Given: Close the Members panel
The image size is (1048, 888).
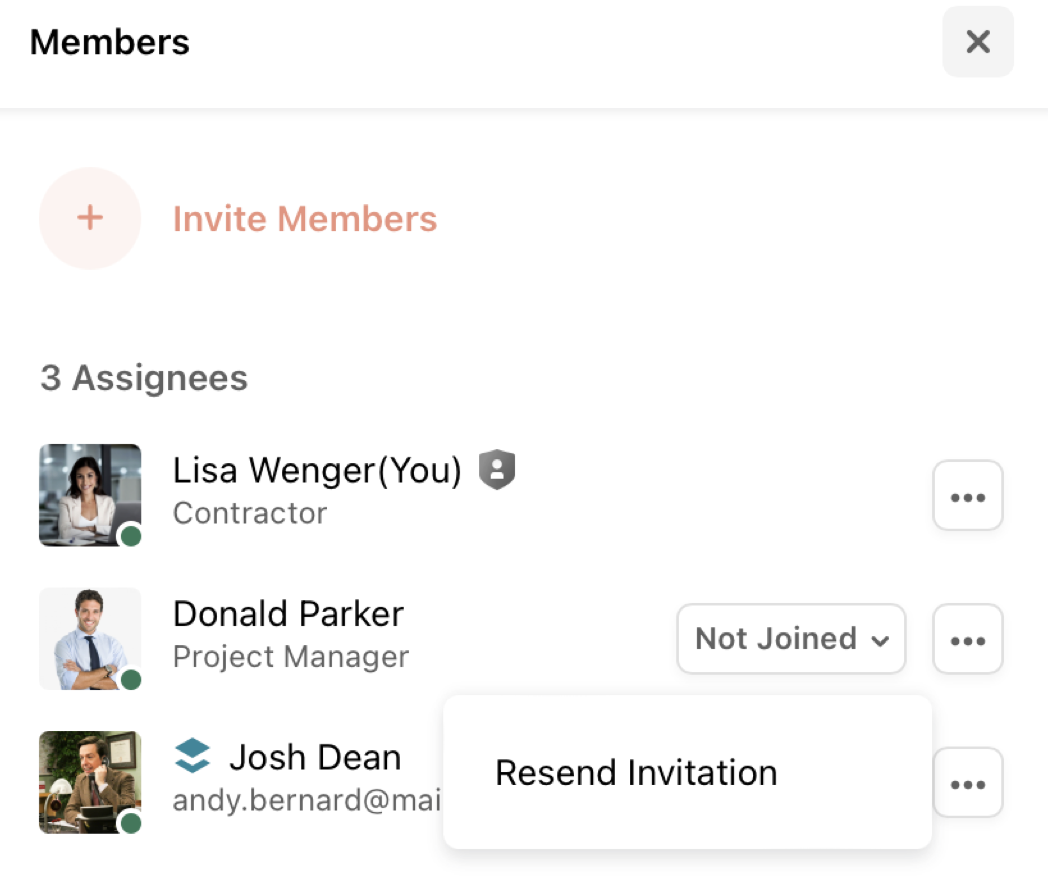Looking at the screenshot, I should pyautogui.click(x=978, y=41).
